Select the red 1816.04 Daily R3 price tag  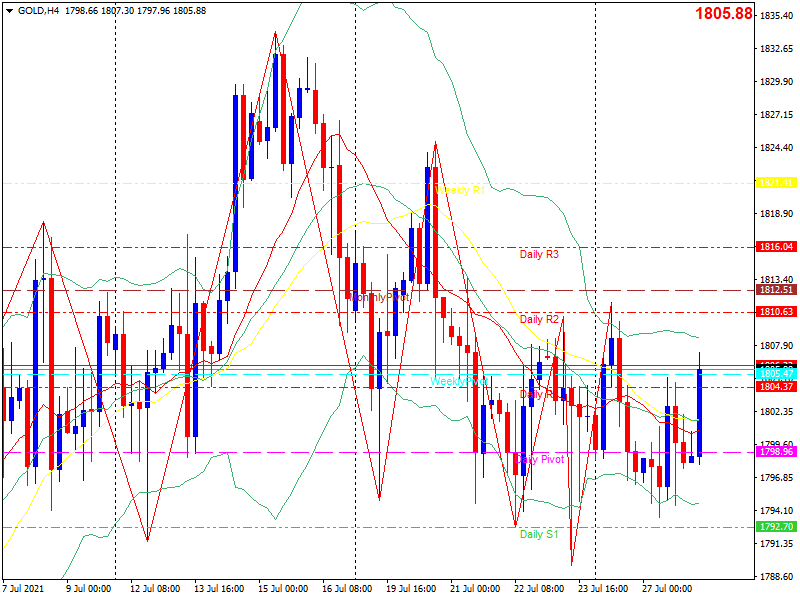coord(776,247)
